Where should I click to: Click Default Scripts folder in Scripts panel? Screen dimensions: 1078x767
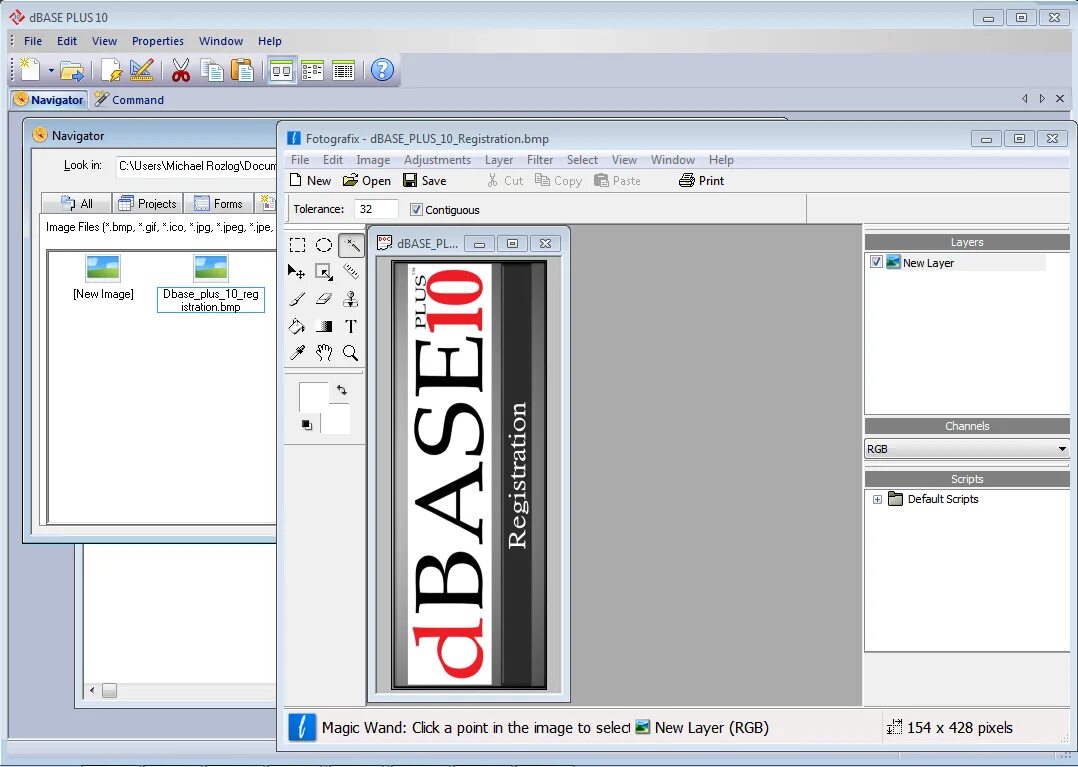934,499
